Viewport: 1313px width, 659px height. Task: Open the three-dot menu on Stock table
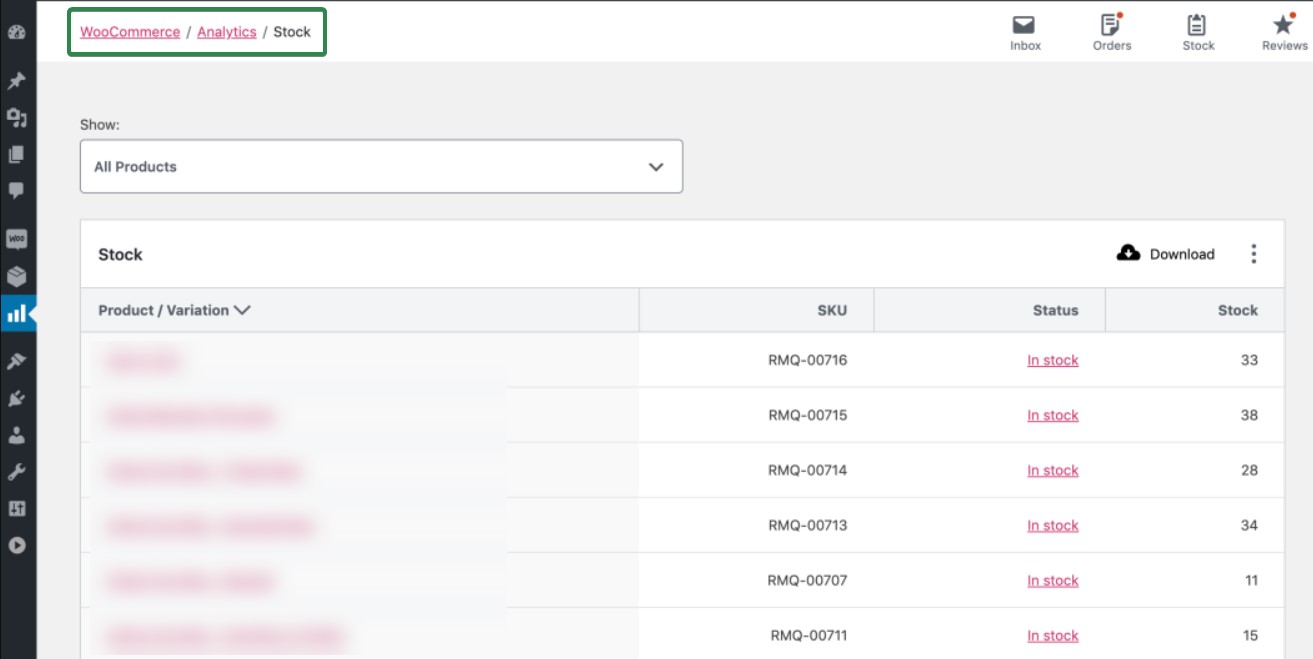pos(1254,254)
